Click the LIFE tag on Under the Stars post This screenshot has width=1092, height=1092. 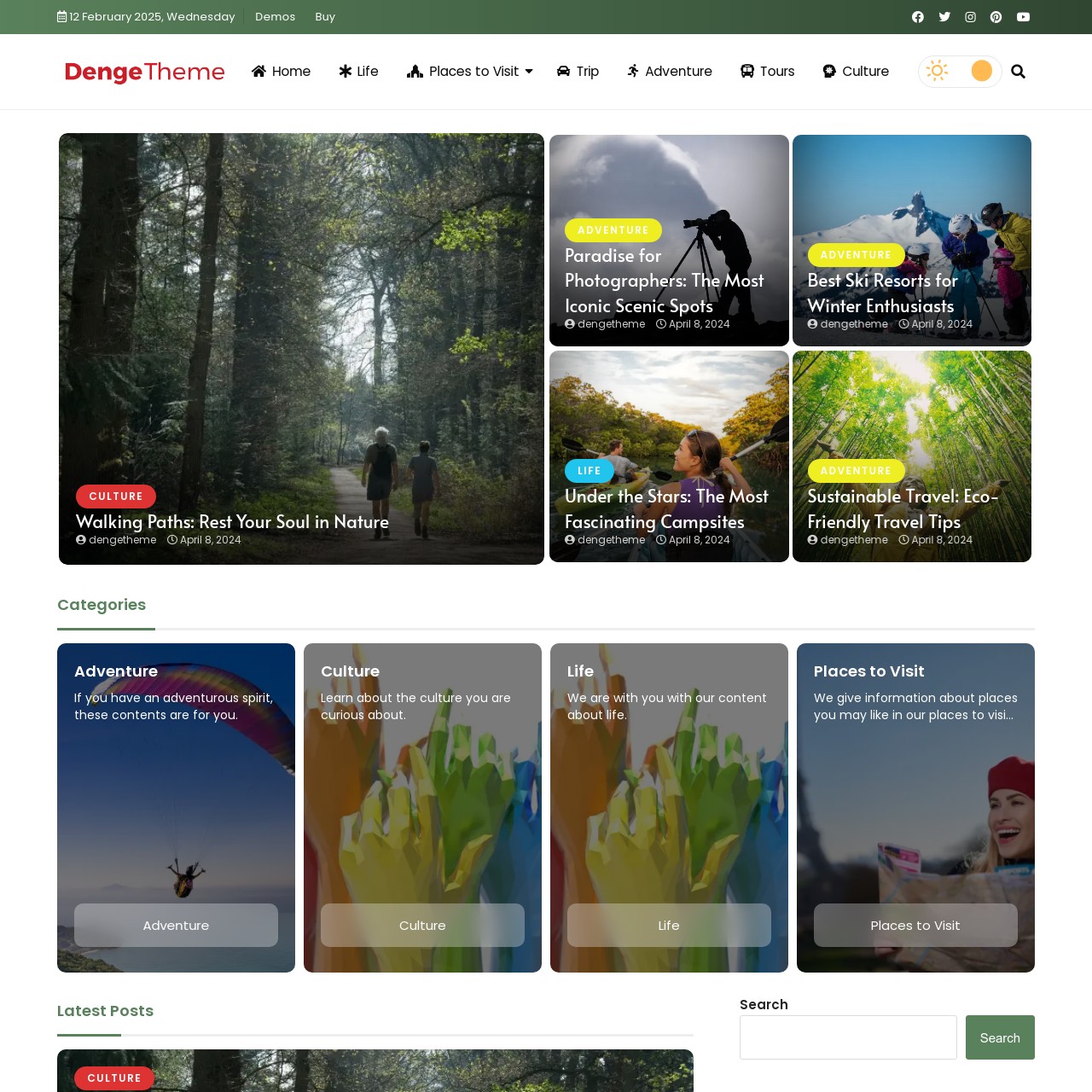pos(590,471)
